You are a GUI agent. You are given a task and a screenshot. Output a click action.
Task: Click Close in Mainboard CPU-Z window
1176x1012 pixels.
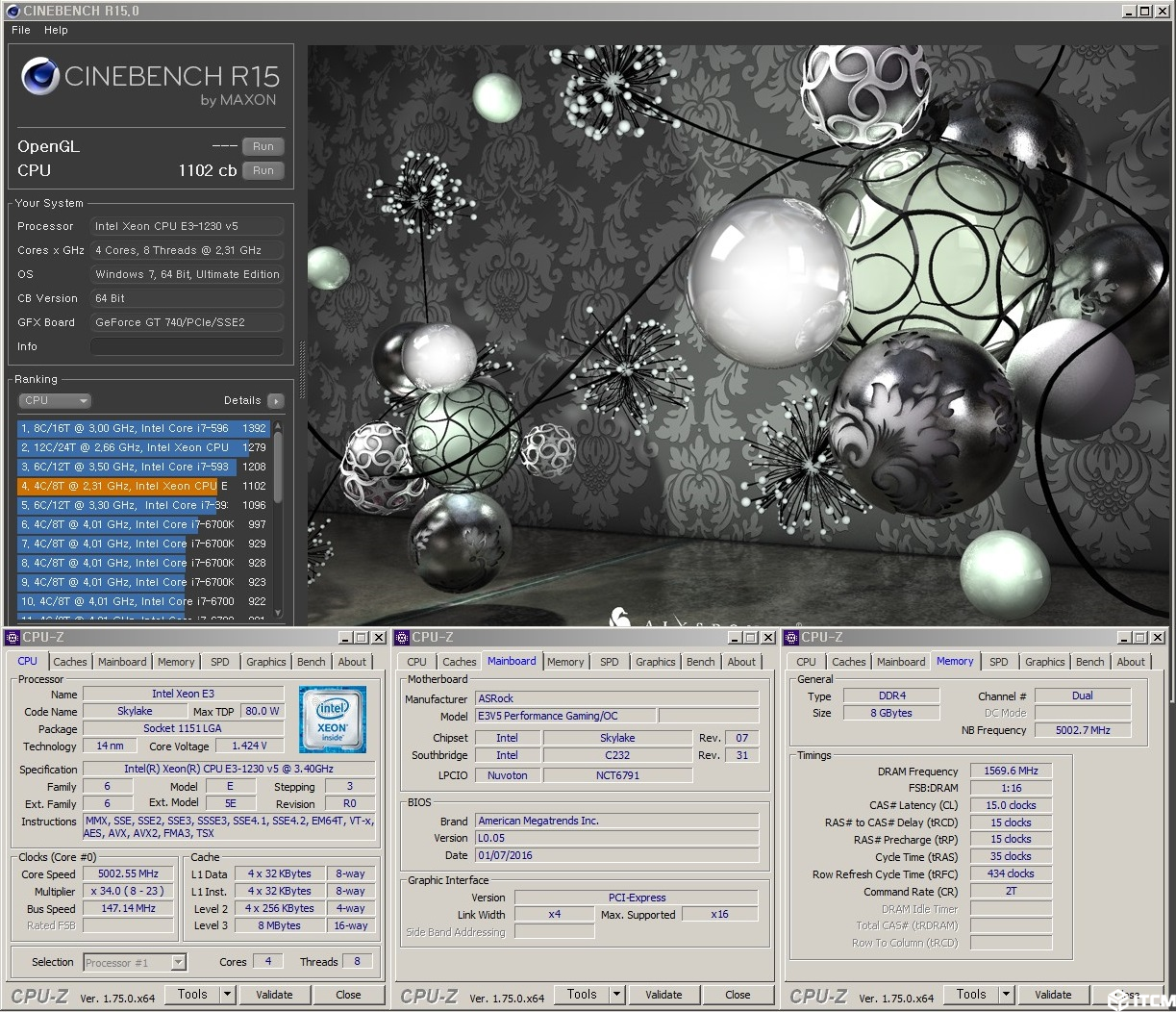tap(738, 995)
